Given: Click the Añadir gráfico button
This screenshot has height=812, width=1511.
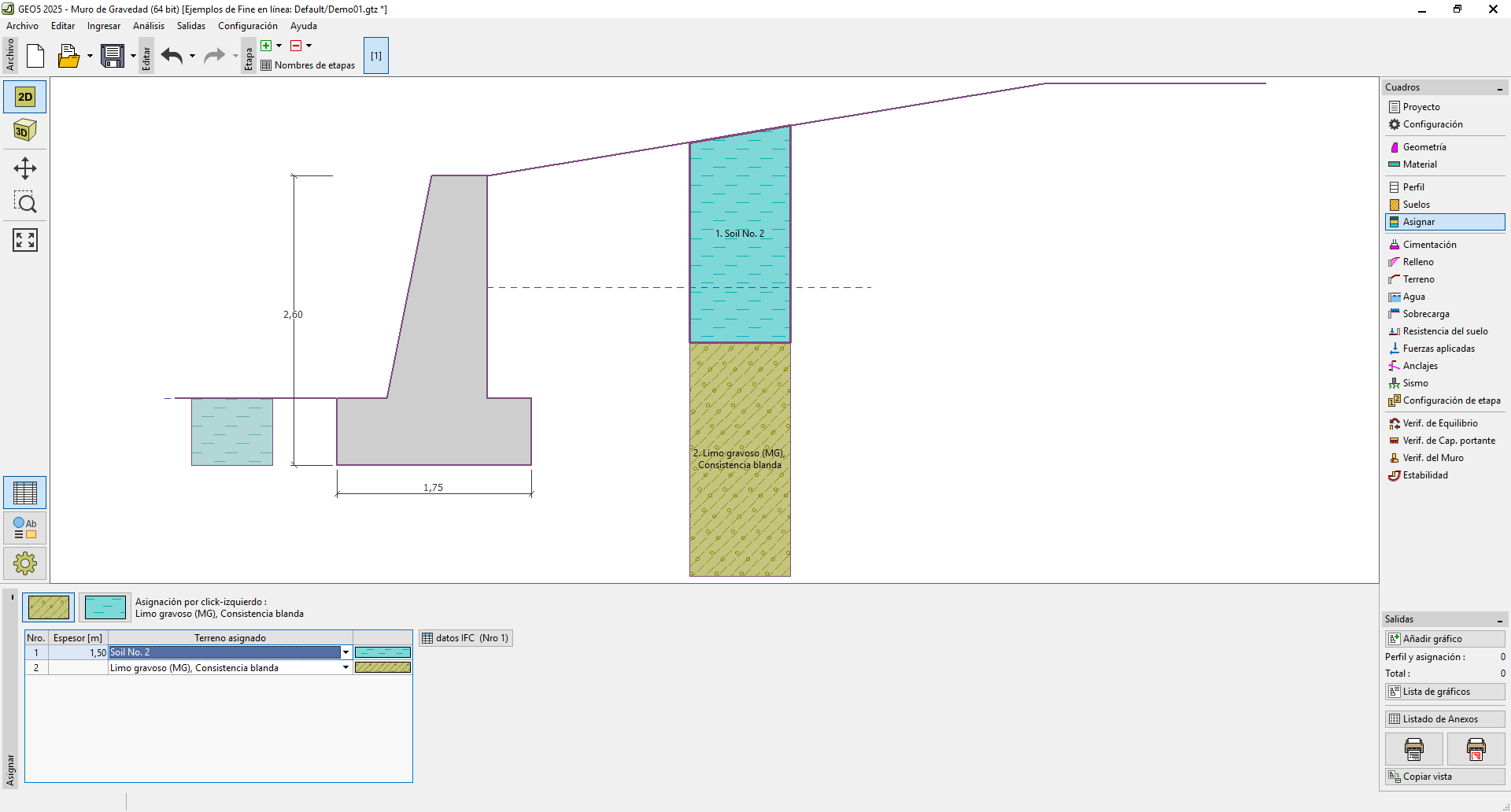Looking at the screenshot, I should pos(1444,639).
